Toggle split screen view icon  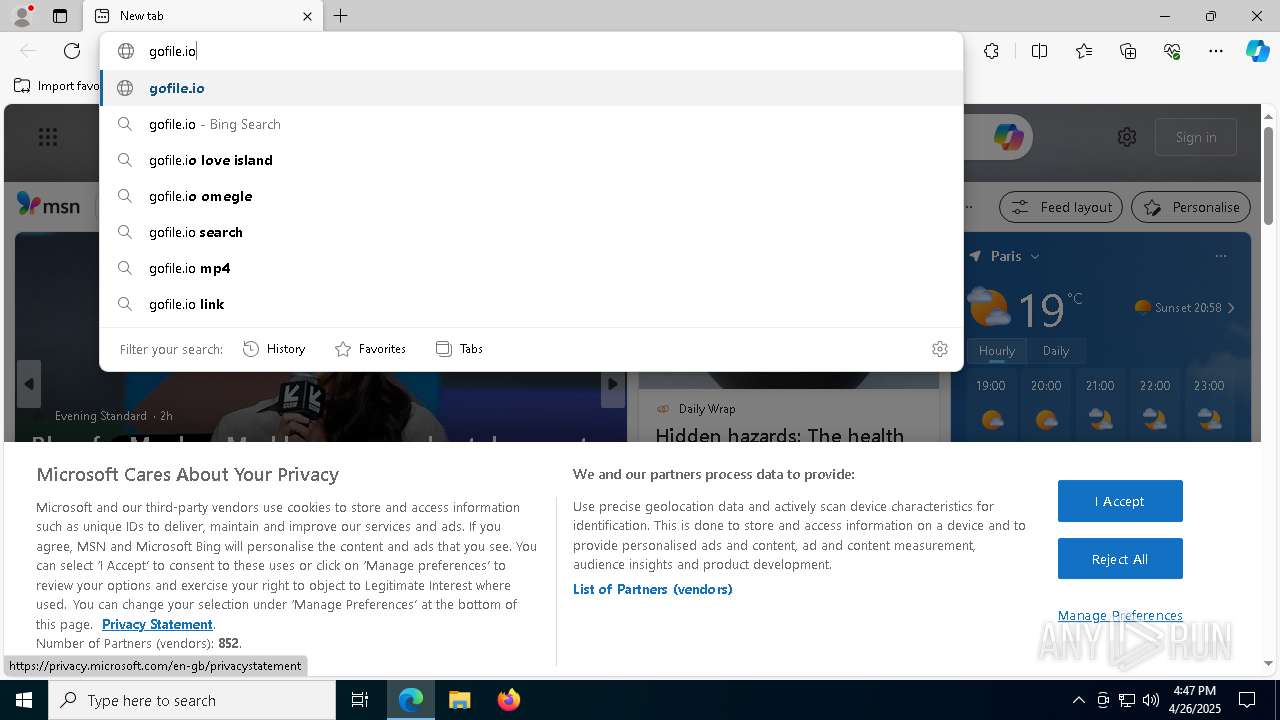[x=1039, y=51]
